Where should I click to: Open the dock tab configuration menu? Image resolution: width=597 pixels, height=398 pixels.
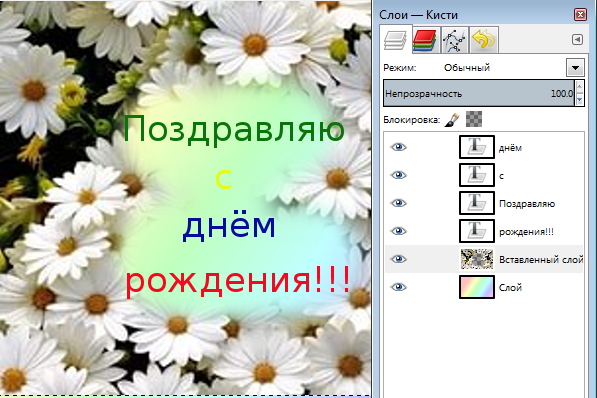pos(577,40)
